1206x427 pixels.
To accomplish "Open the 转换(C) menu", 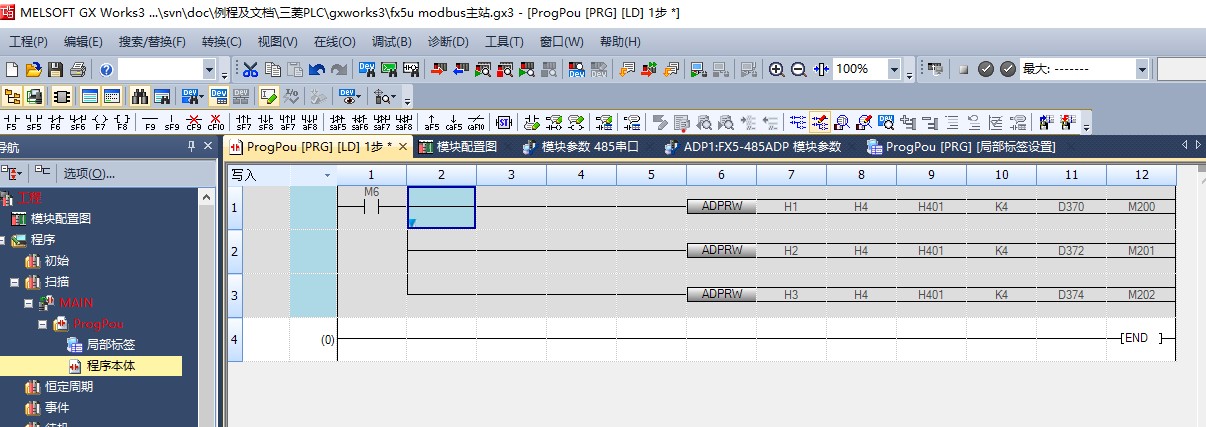I will (x=221, y=42).
